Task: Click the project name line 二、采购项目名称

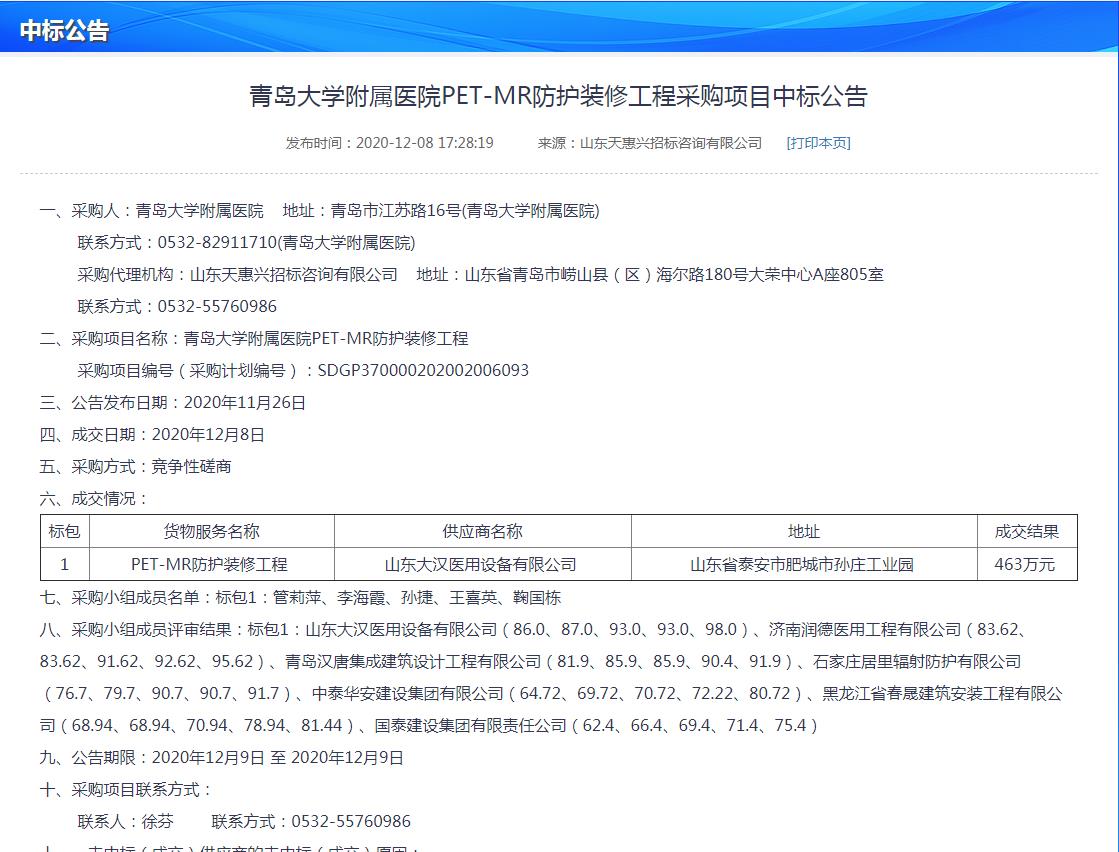Action: click(254, 338)
